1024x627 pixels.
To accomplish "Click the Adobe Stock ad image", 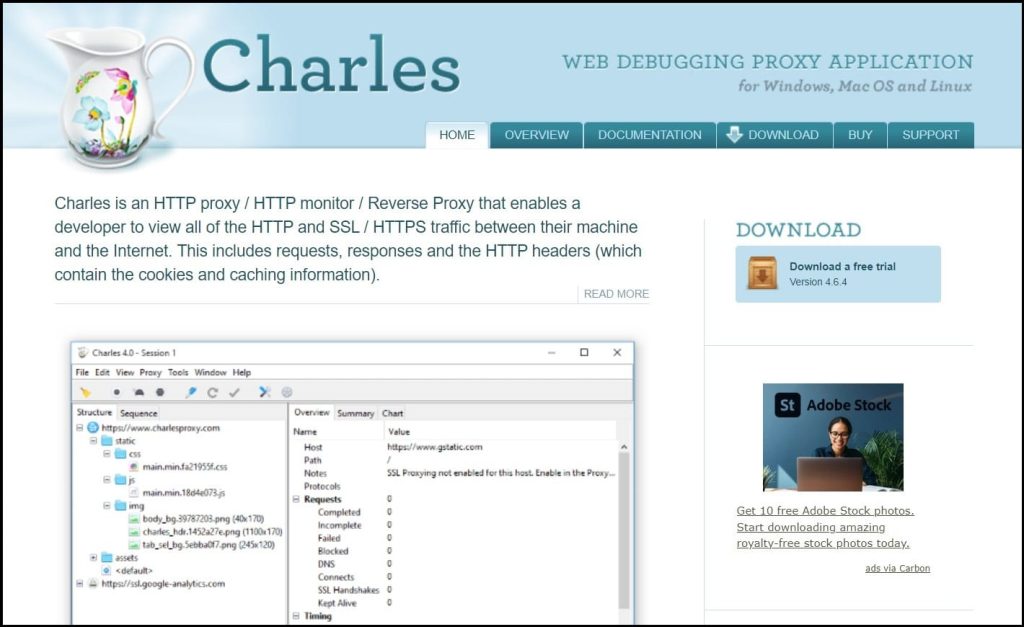I will (x=833, y=437).
